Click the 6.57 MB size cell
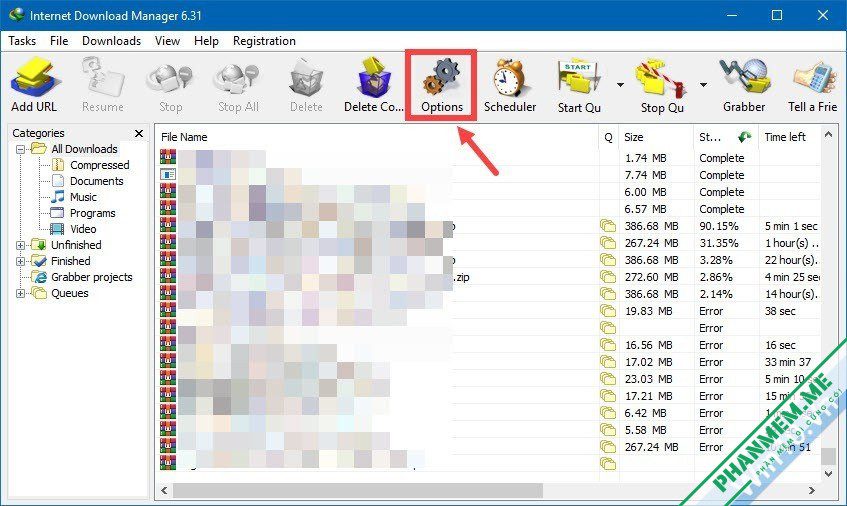The image size is (847, 506). 646,209
